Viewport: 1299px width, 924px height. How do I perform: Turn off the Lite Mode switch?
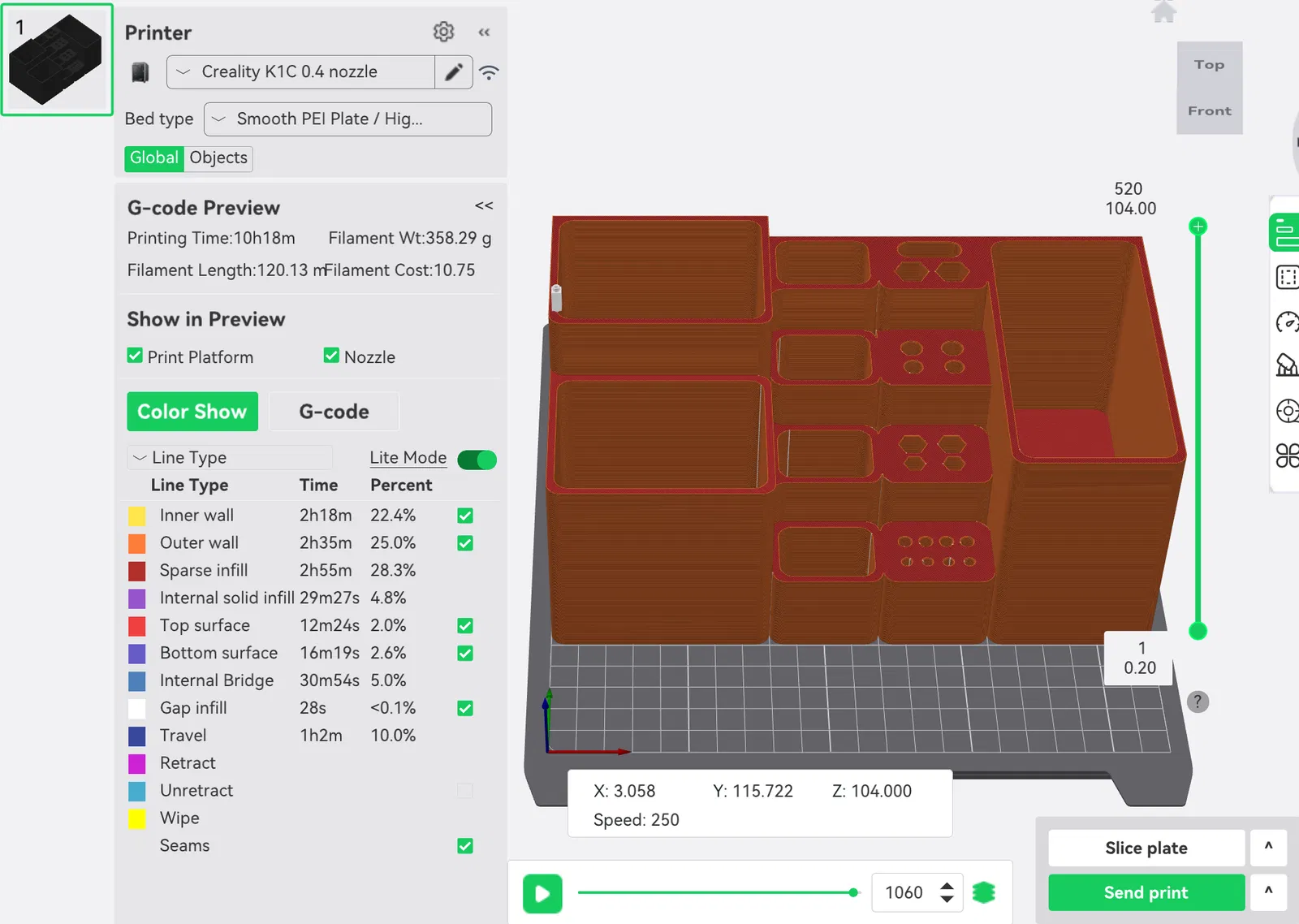(x=477, y=460)
